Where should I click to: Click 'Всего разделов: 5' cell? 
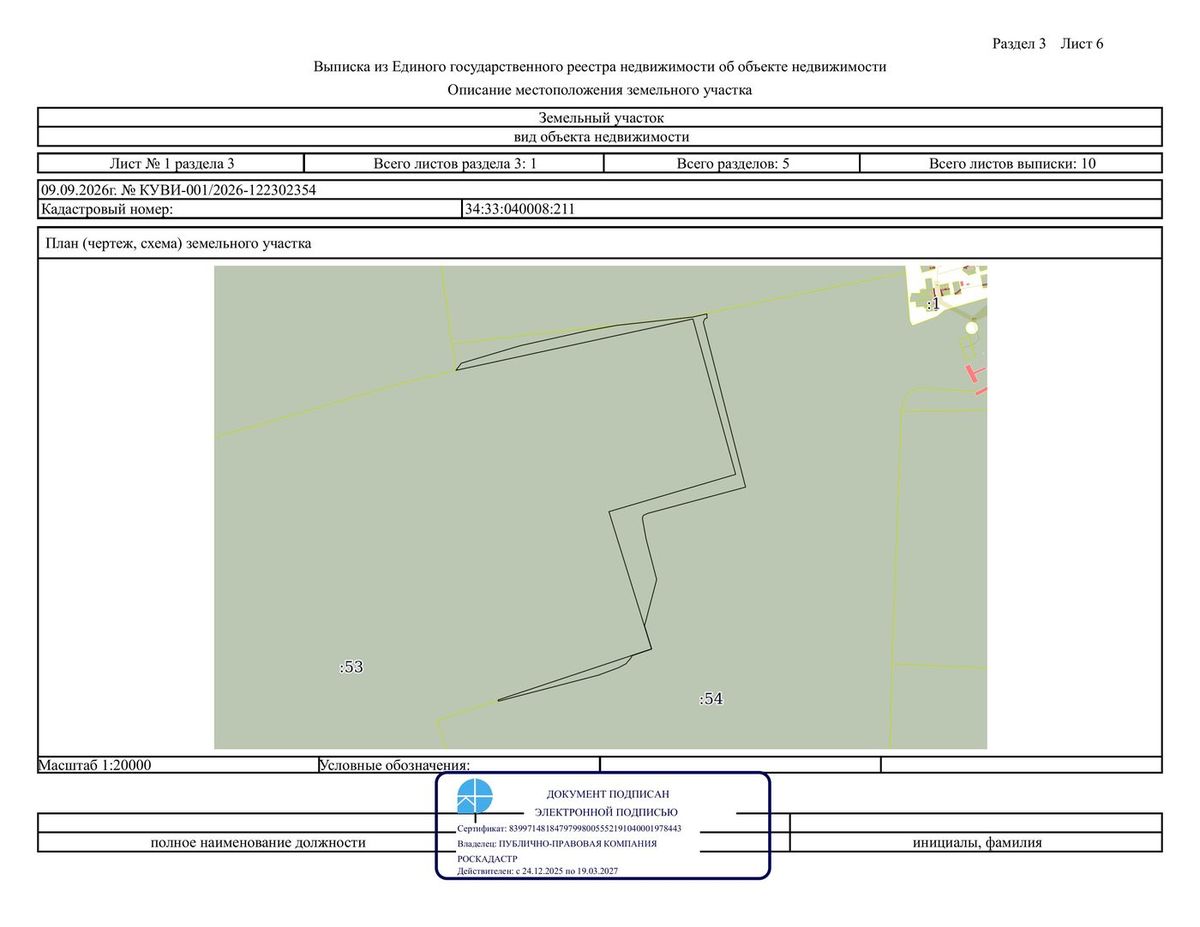[733, 164]
